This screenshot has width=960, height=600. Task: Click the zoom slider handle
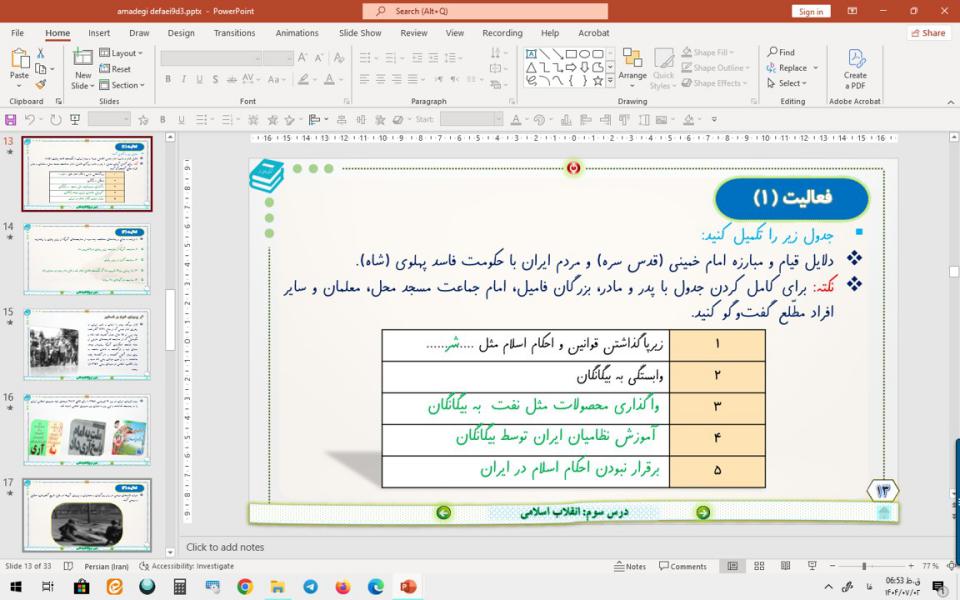[864, 566]
